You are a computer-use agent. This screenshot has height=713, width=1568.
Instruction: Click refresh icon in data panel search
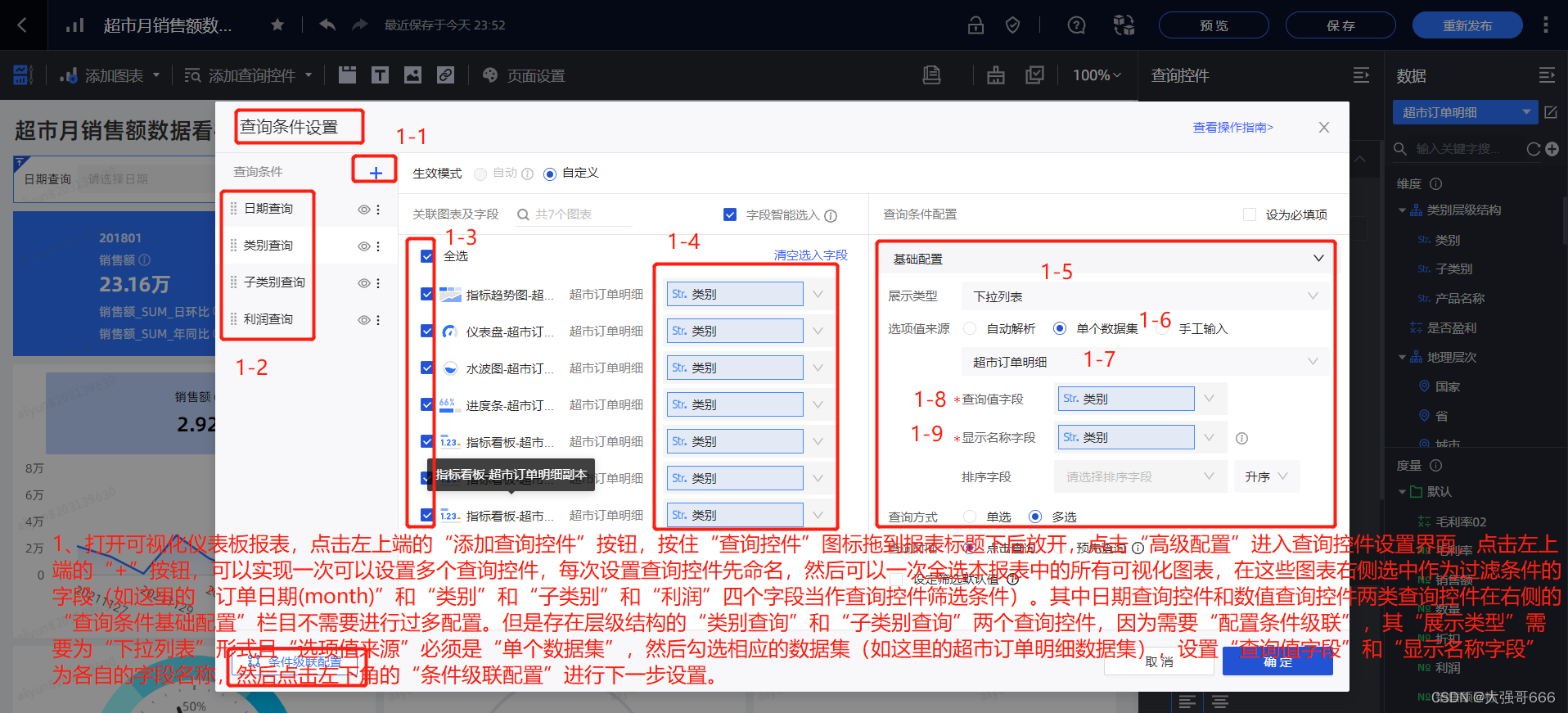coord(1534,149)
